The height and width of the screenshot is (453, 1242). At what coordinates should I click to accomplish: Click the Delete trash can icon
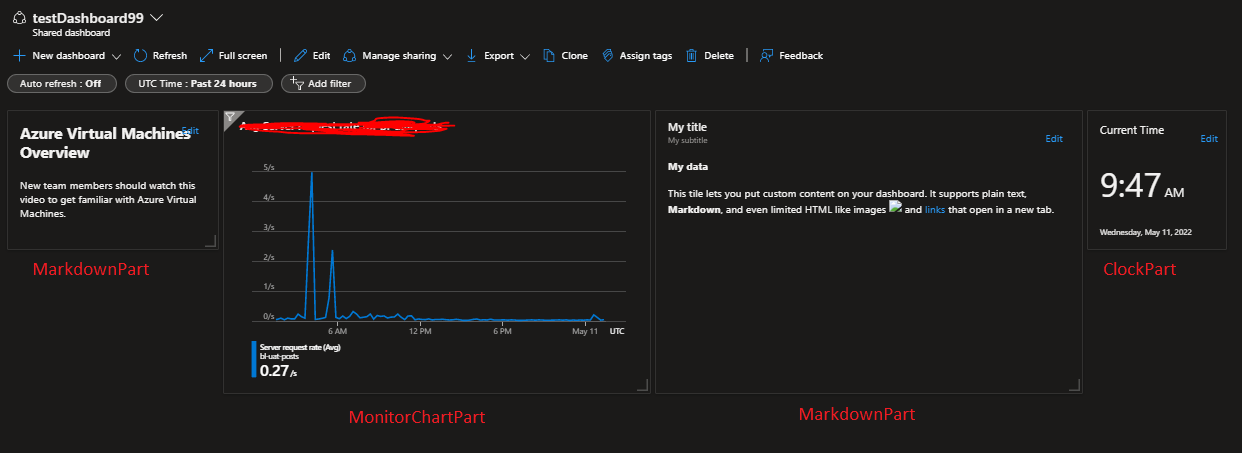click(692, 56)
